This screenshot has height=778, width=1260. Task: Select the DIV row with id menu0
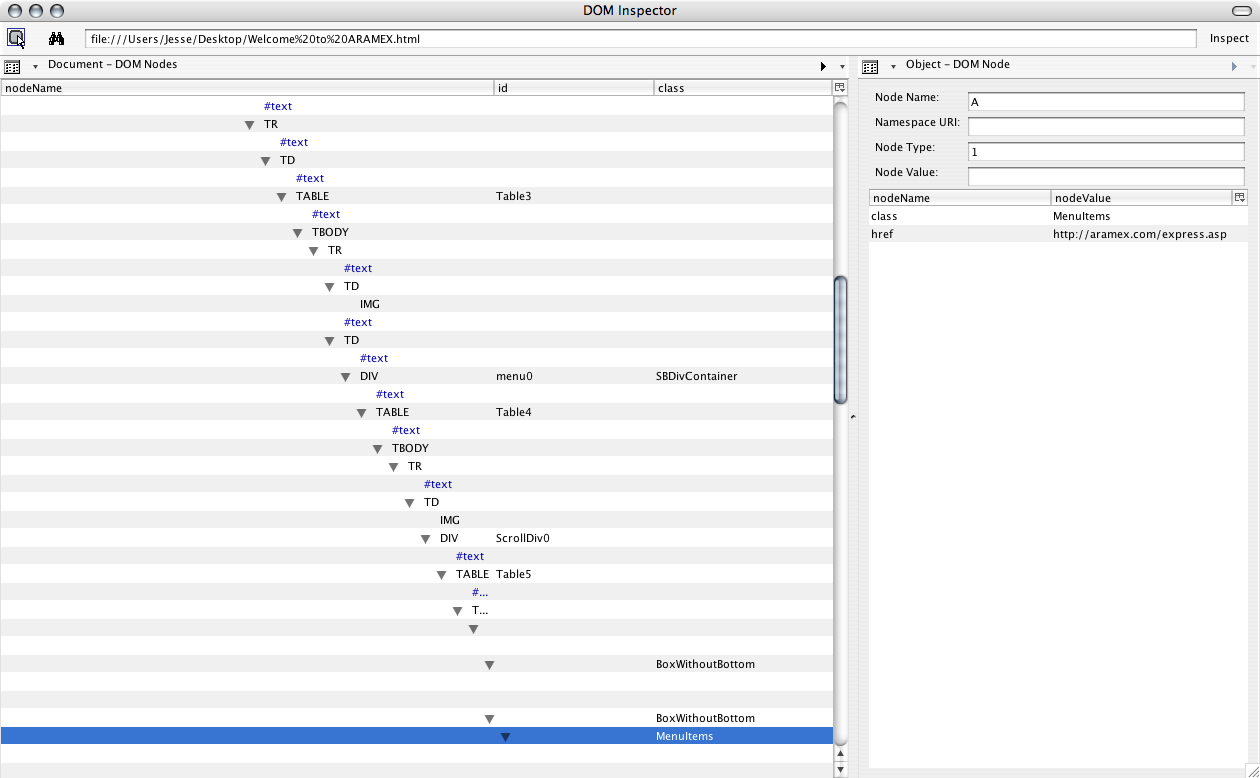pos(416,376)
